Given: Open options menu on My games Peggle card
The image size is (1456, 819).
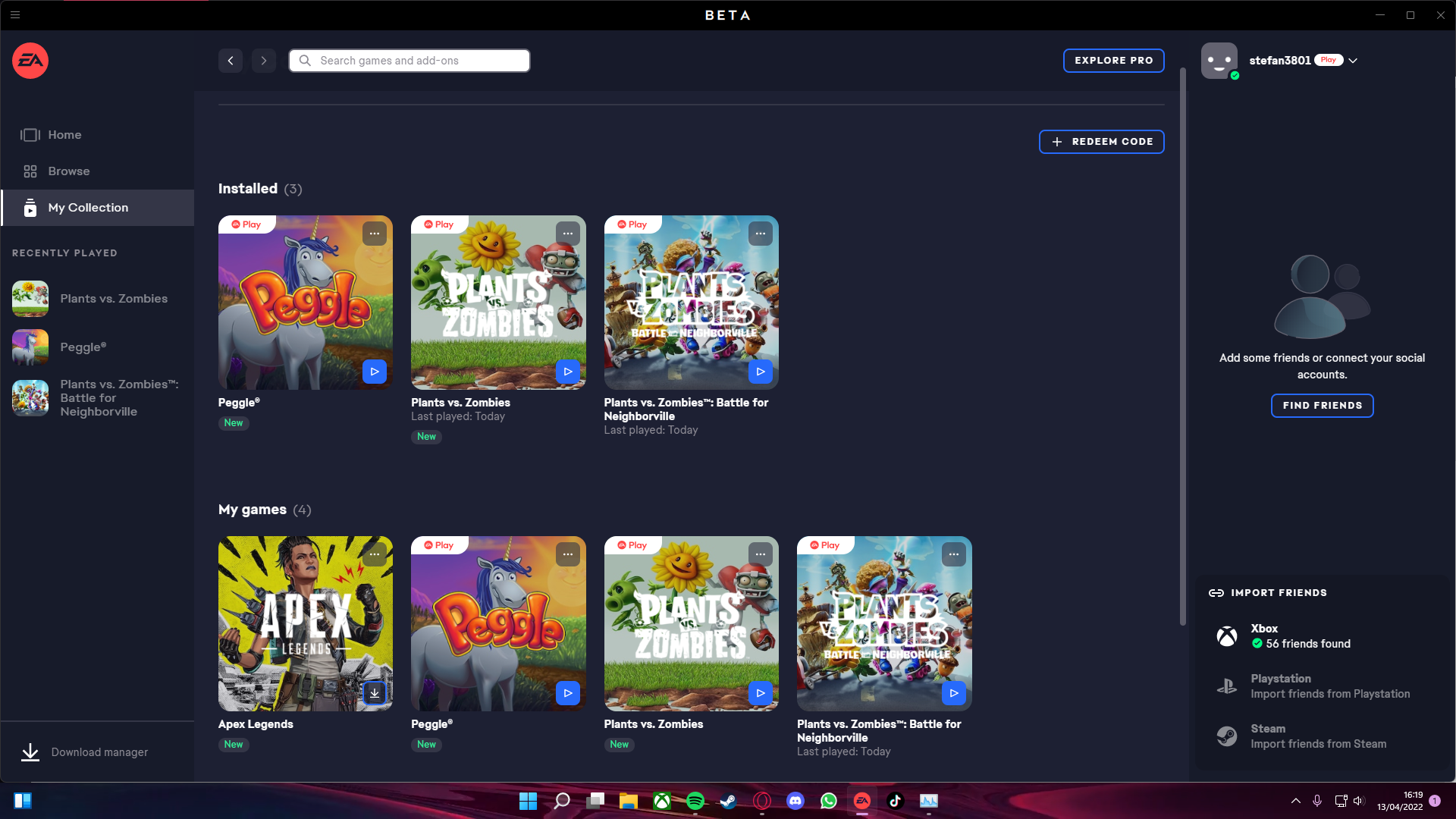Looking at the screenshot, I should pyautogui.click(x=567, y=554).
